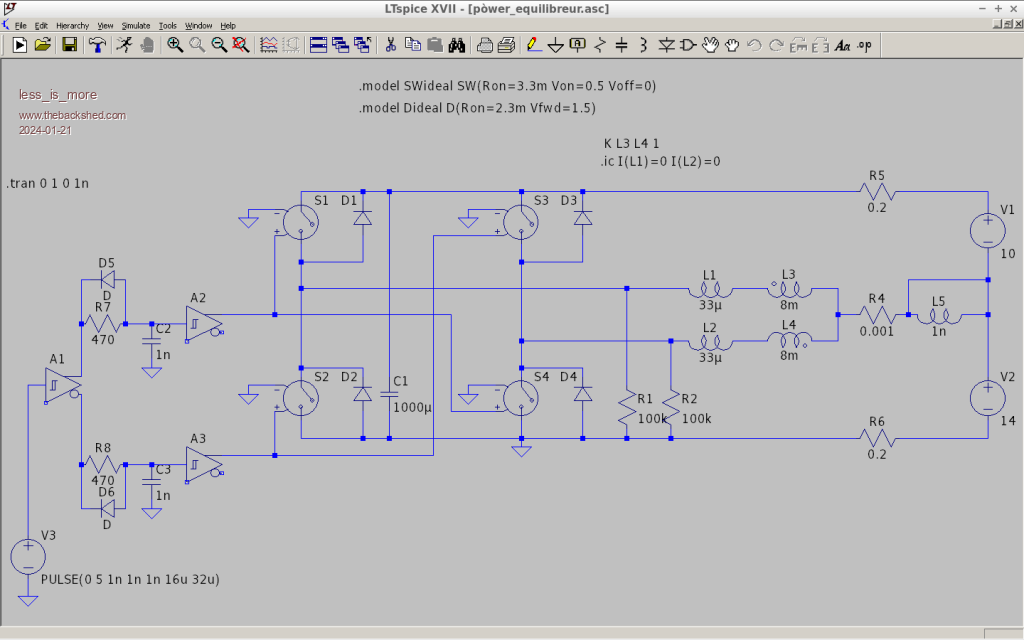
Task: Open the Control Panel hammer icon
Action: (x=97, y=45)
